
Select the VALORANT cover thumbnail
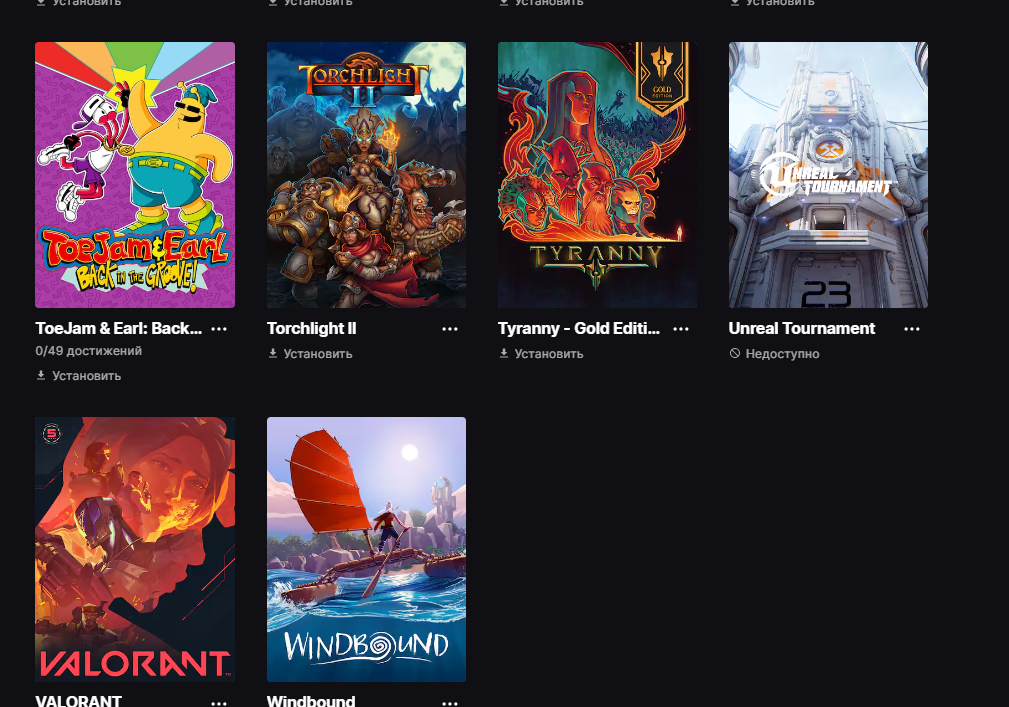point(135,549)
